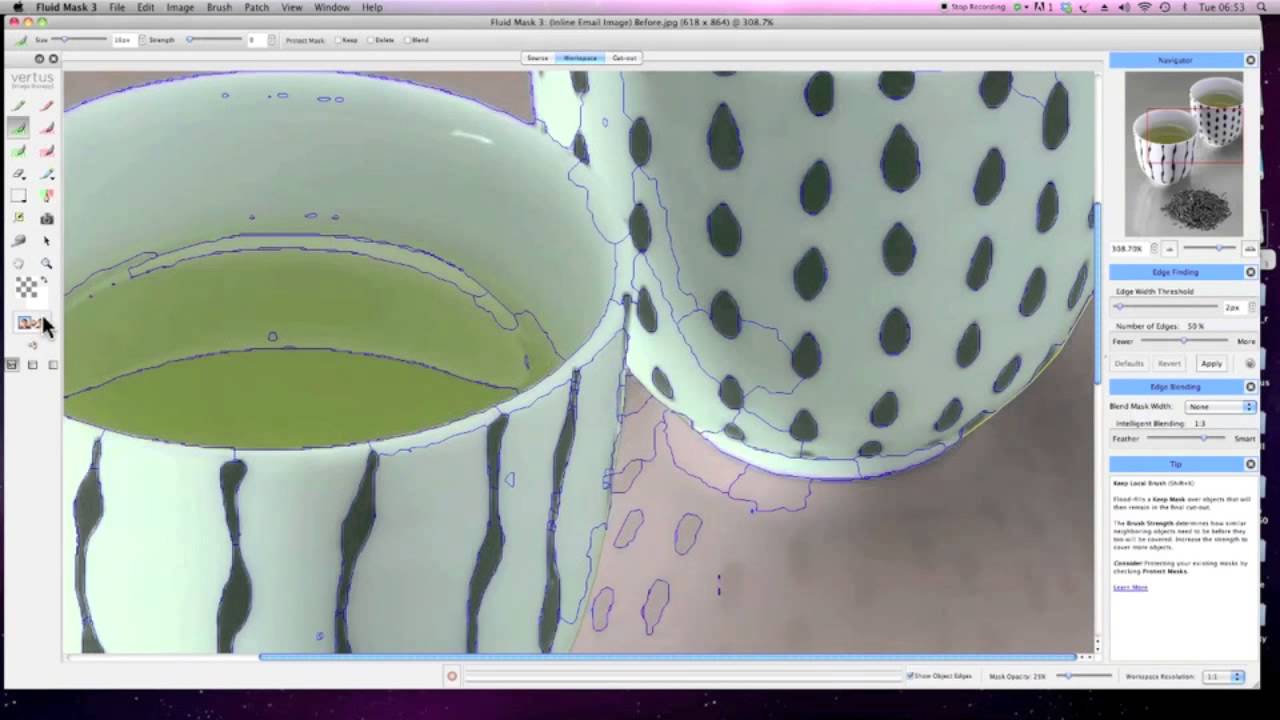Click the Strength value stepper
The height and width of the screenshot is (720, 1280).
(272, 40)
